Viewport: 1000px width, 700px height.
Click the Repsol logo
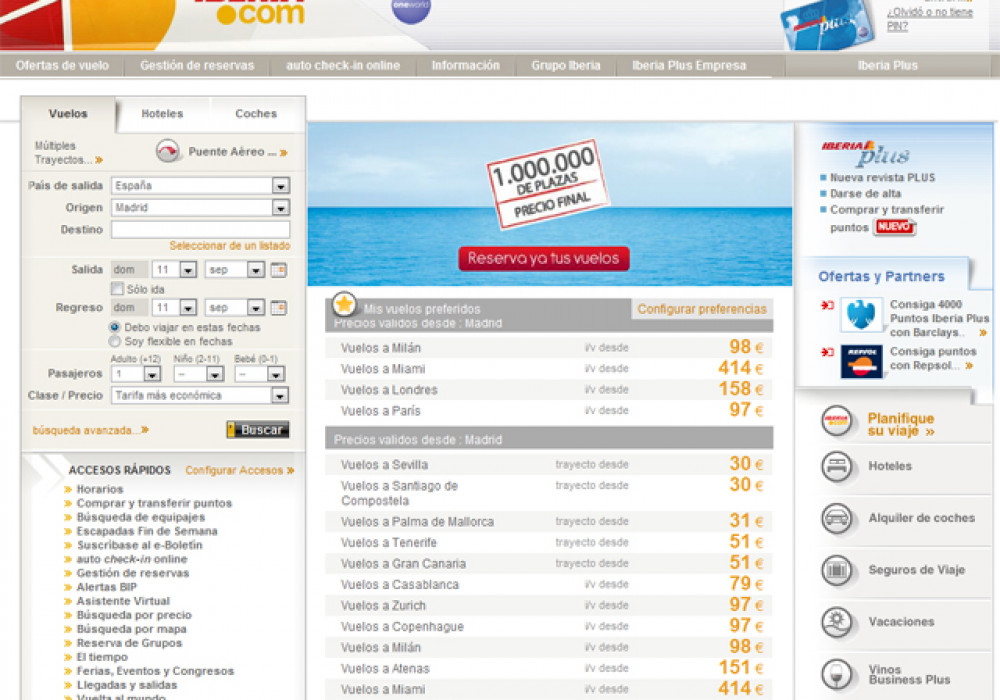point(861,361)
